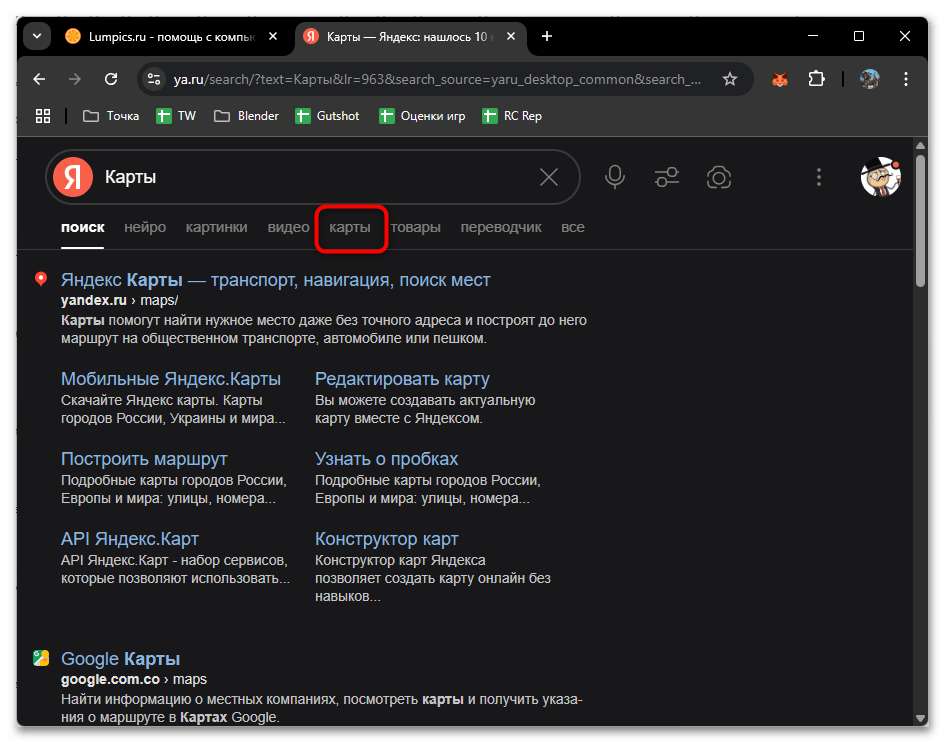Clear the search query with the X
The height and width of the screenshot is (743, 945).
click(548, 177)
